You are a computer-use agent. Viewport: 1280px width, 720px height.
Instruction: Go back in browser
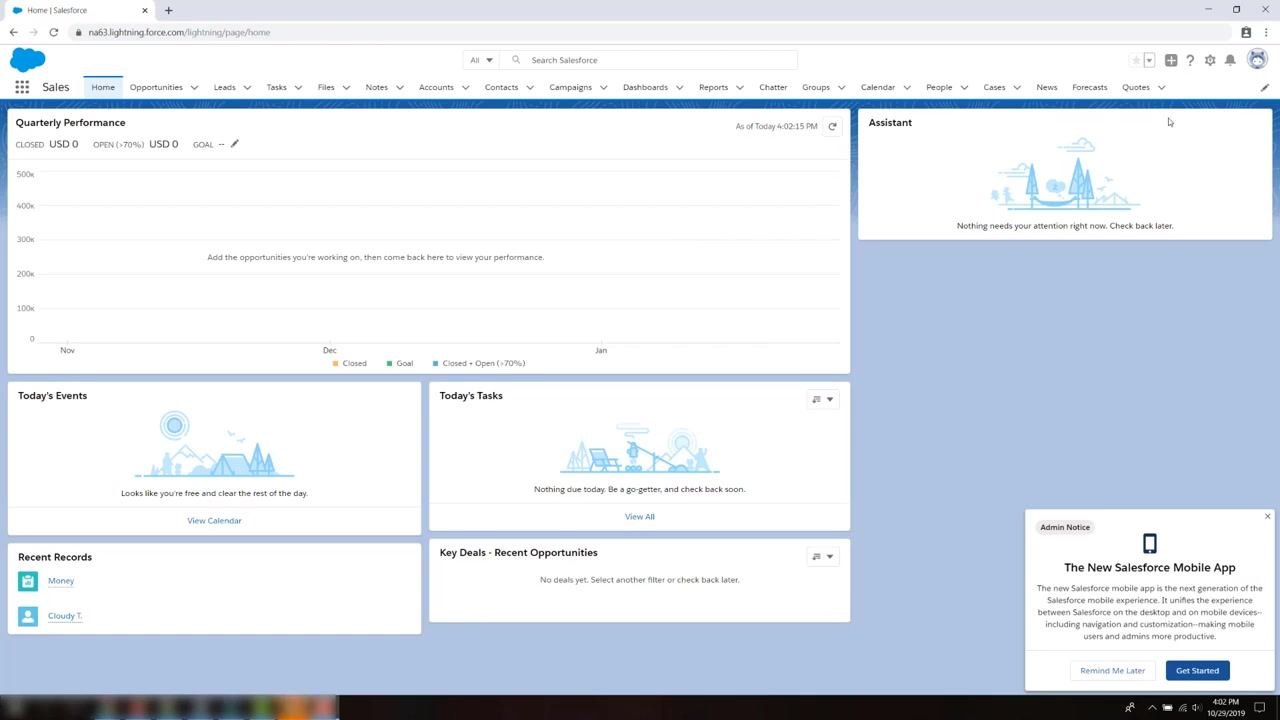pyautogui.click(x=13, y=32)
